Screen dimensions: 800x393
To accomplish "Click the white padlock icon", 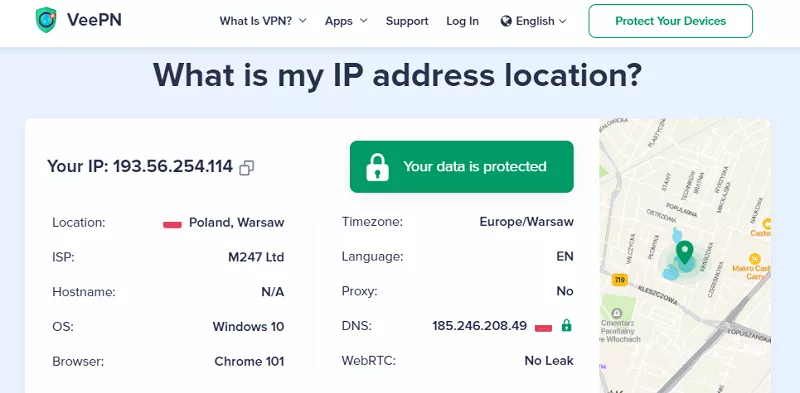I will pyautogui.click(x=378, y=166).
